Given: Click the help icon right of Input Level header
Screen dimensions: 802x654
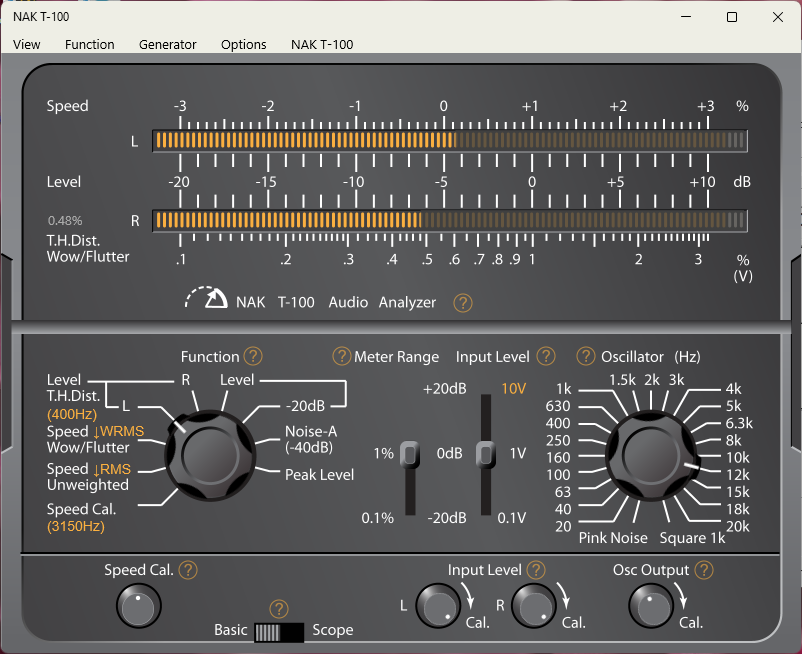Looking at the screenshot, I should point(546,356).
